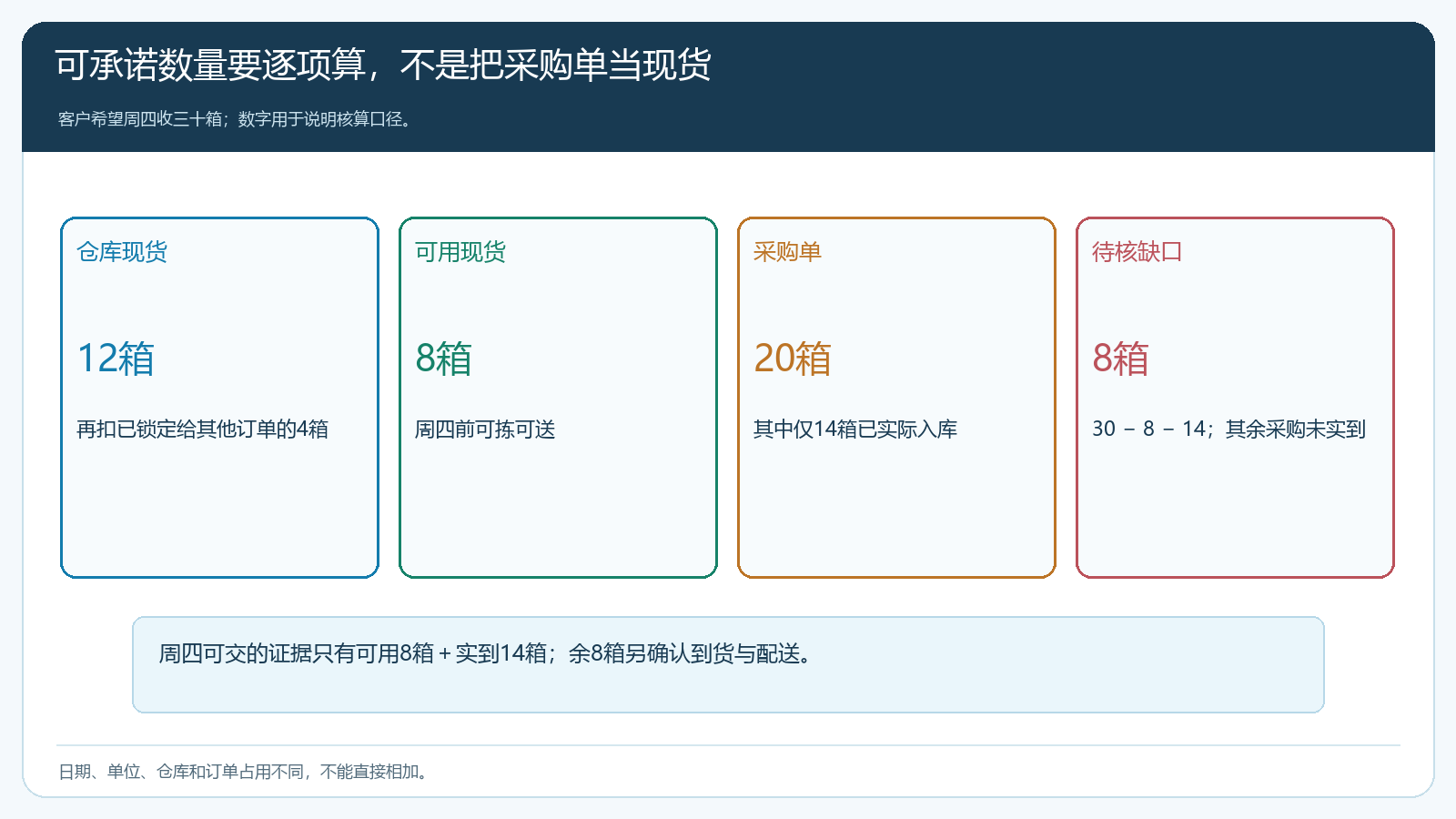Click the note 再扣已锁定给其他订单的4箱

(x=202, y=430)
